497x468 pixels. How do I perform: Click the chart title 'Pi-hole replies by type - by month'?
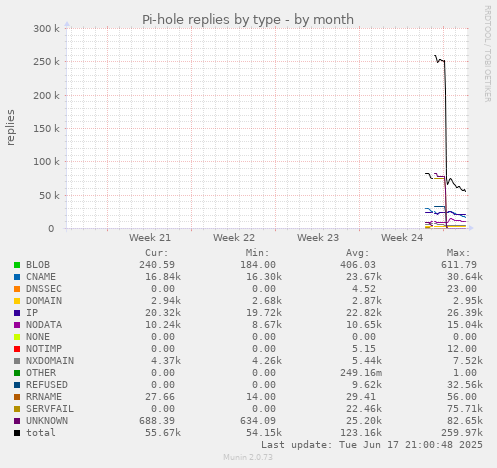[248, 20]
